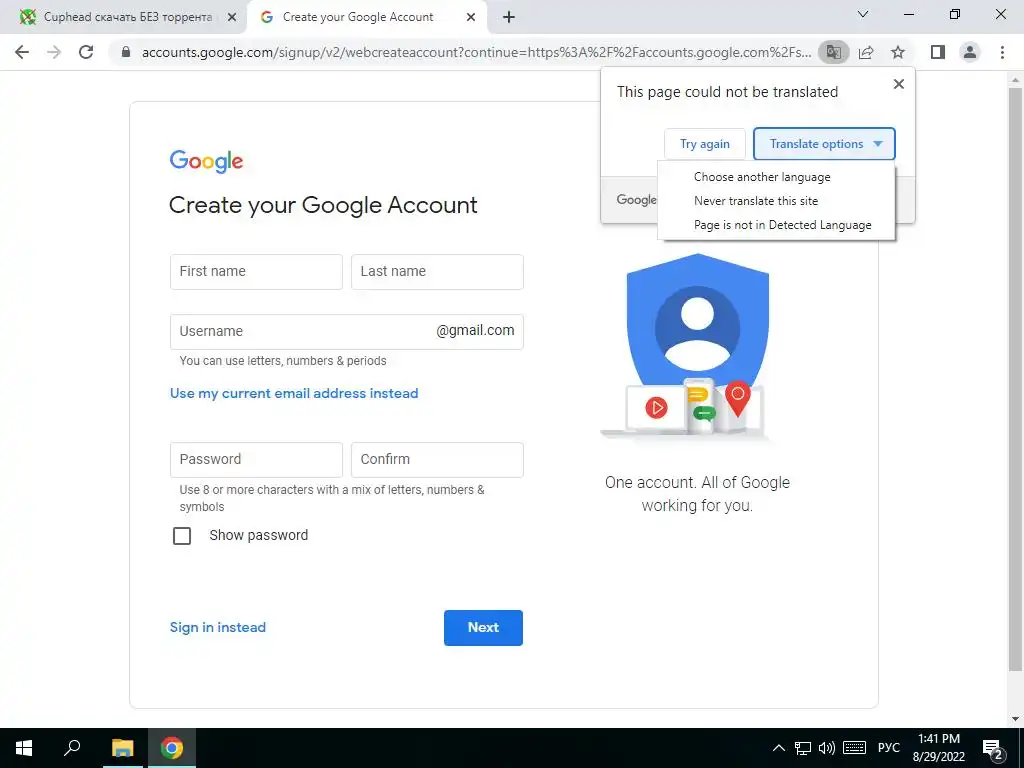
Task: Open a new browser tab
Action: point(509,17)
